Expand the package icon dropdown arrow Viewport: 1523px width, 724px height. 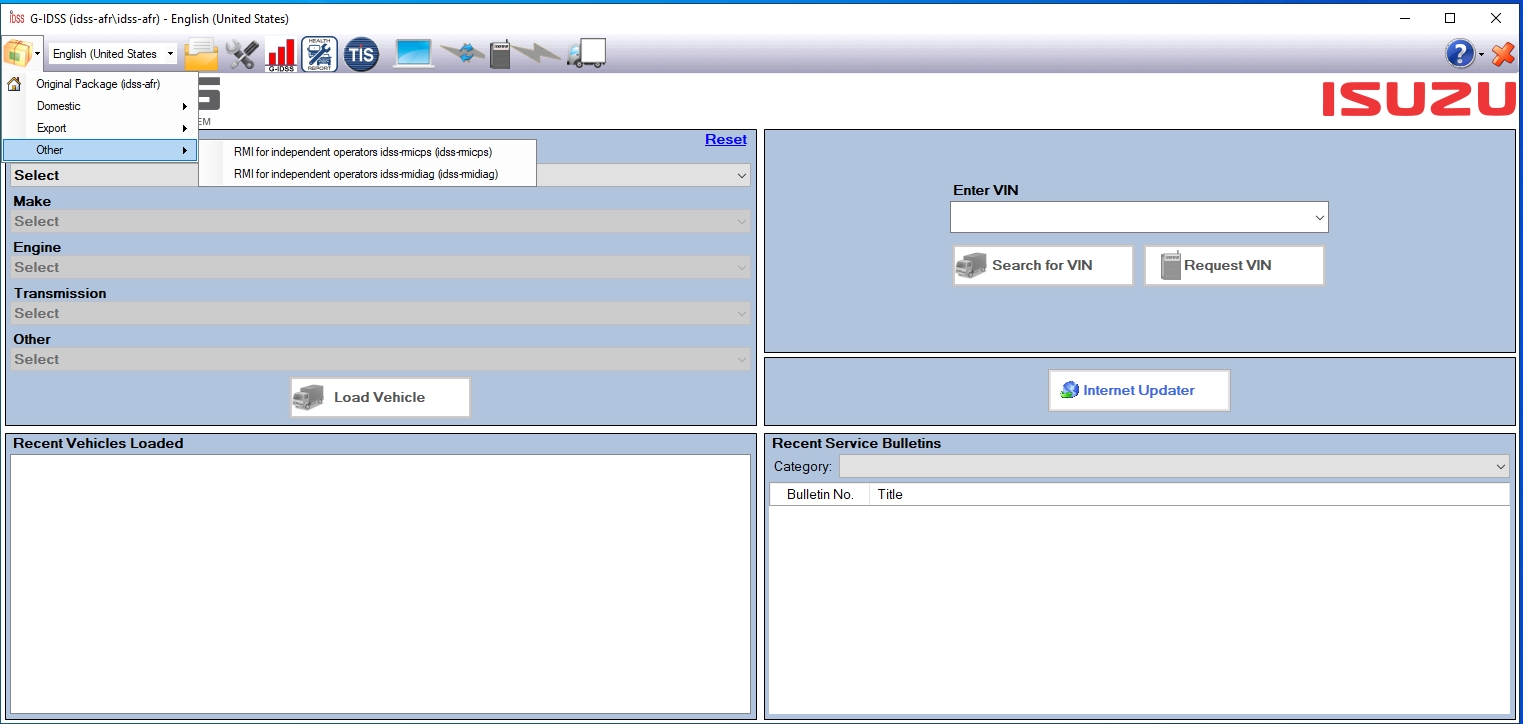(37, 53)
